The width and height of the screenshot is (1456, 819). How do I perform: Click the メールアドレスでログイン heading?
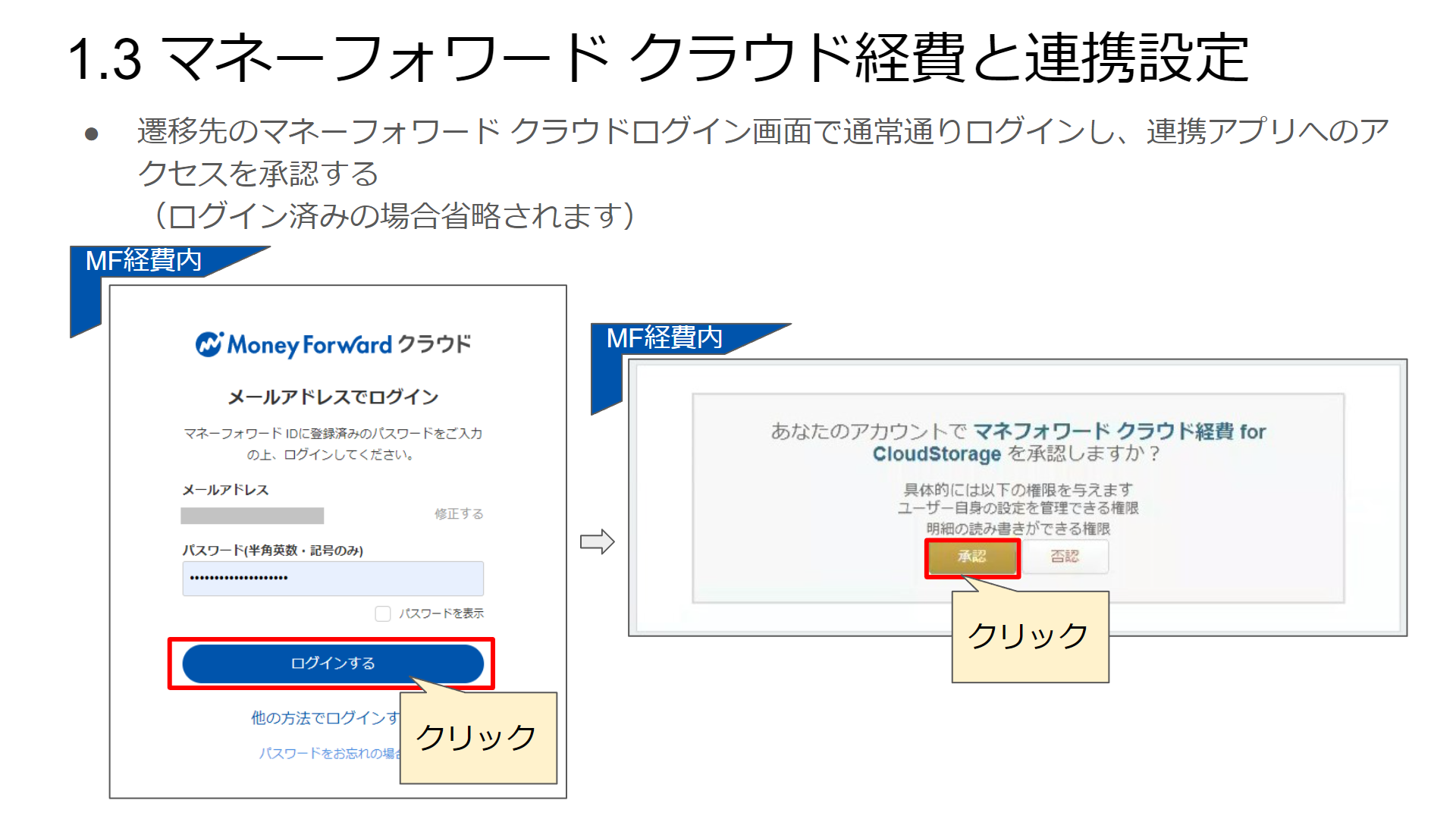coord(333,397)
